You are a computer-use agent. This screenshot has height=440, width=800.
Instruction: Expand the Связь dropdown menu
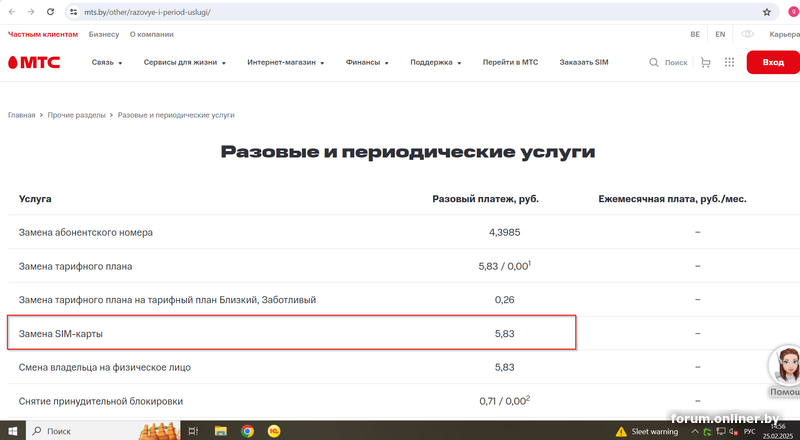pos(106,62)
